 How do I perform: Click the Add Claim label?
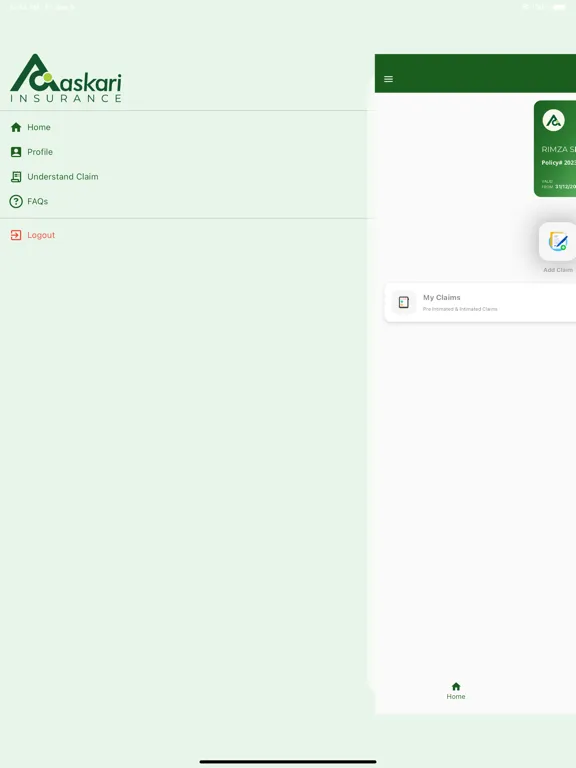point(558,270)
